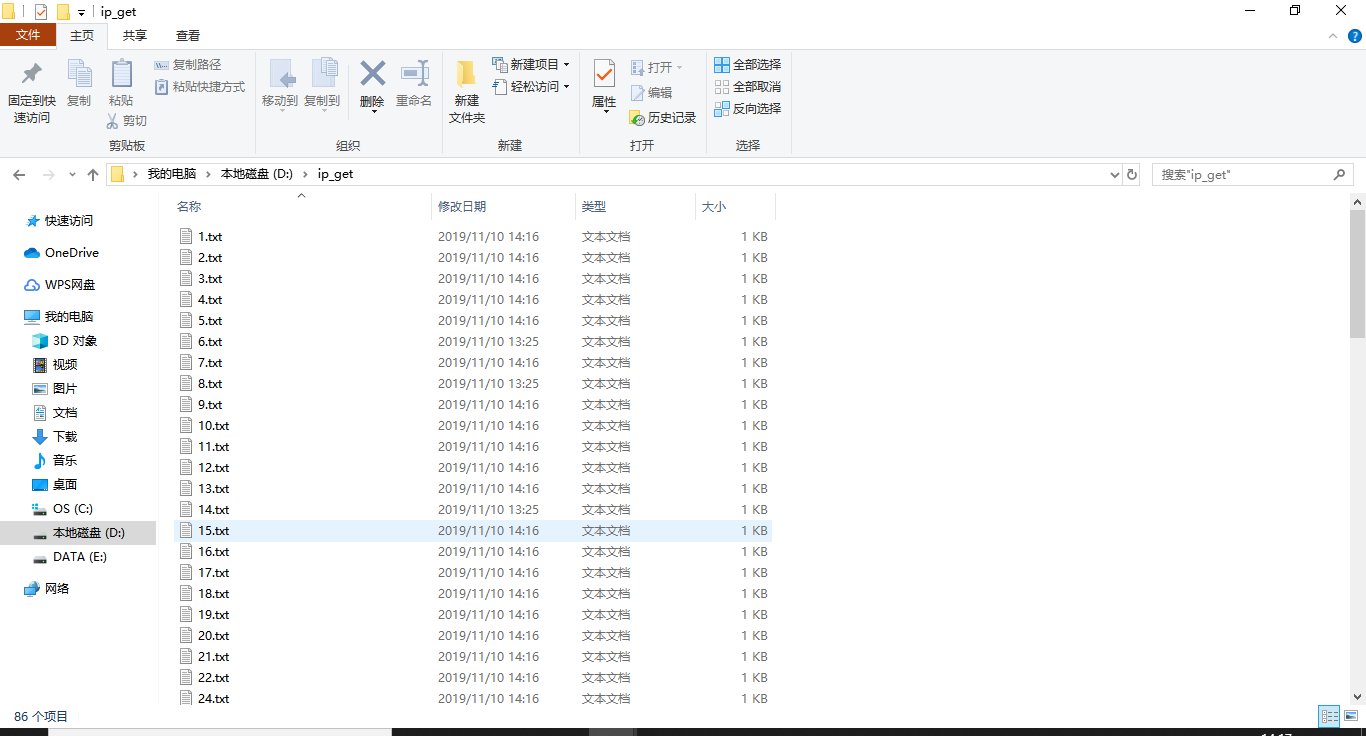Image resolution: width=1366 pixels, height=736 pixels.
Task: Open the File ribbon tab
Action: 28,35
